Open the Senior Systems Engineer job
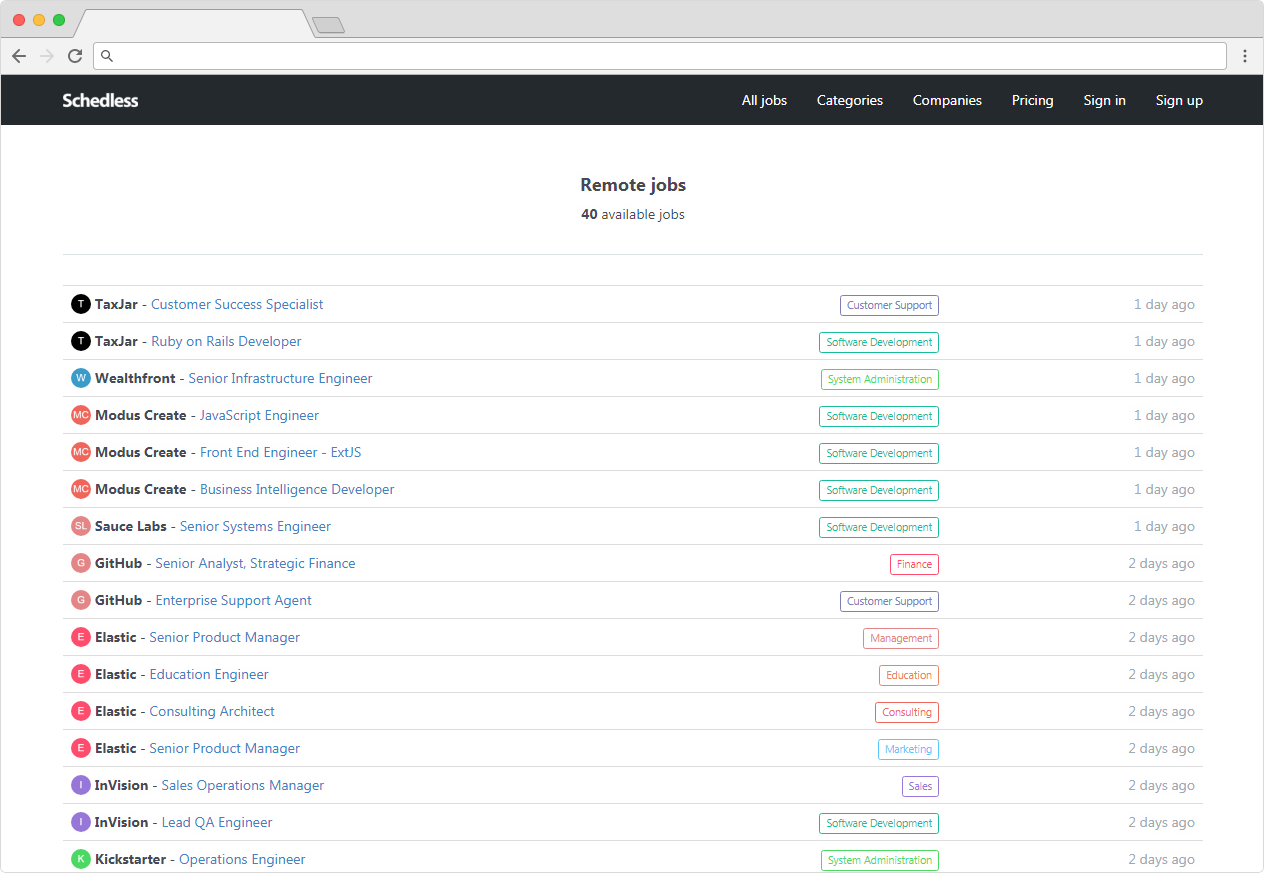 (x=255, y=526)
